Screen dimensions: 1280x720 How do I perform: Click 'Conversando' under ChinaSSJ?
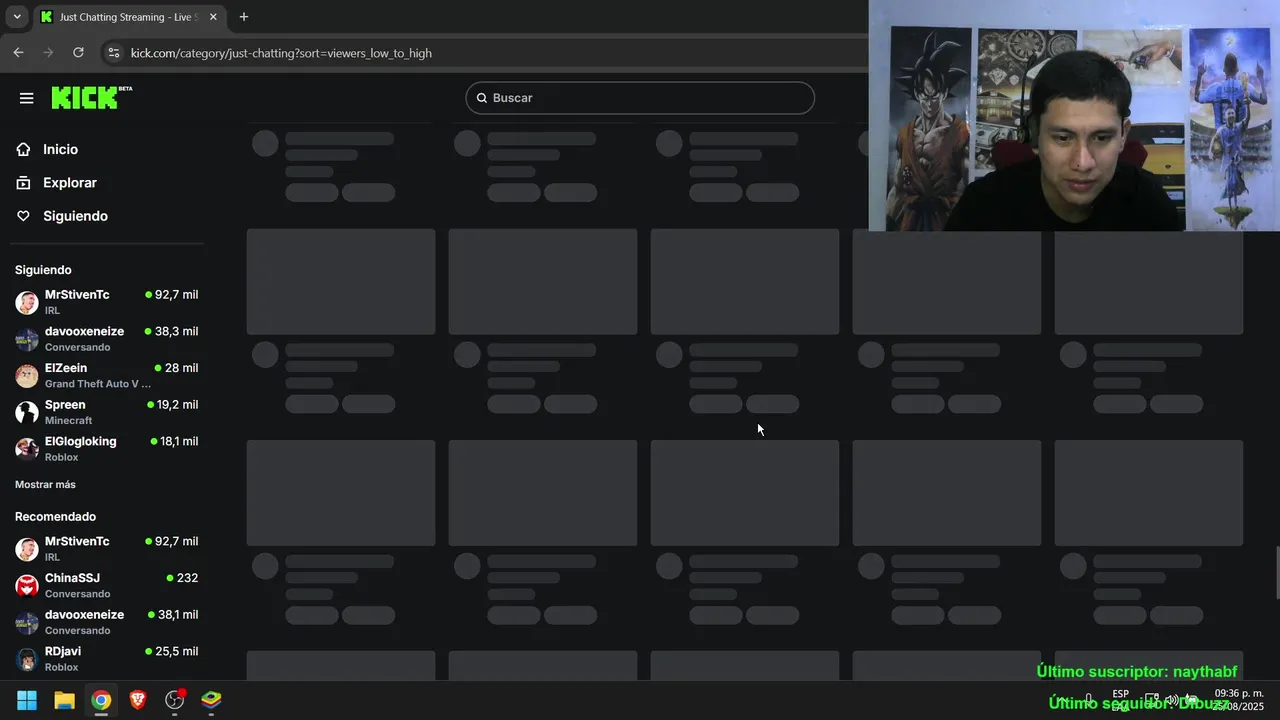coord(77,594)
